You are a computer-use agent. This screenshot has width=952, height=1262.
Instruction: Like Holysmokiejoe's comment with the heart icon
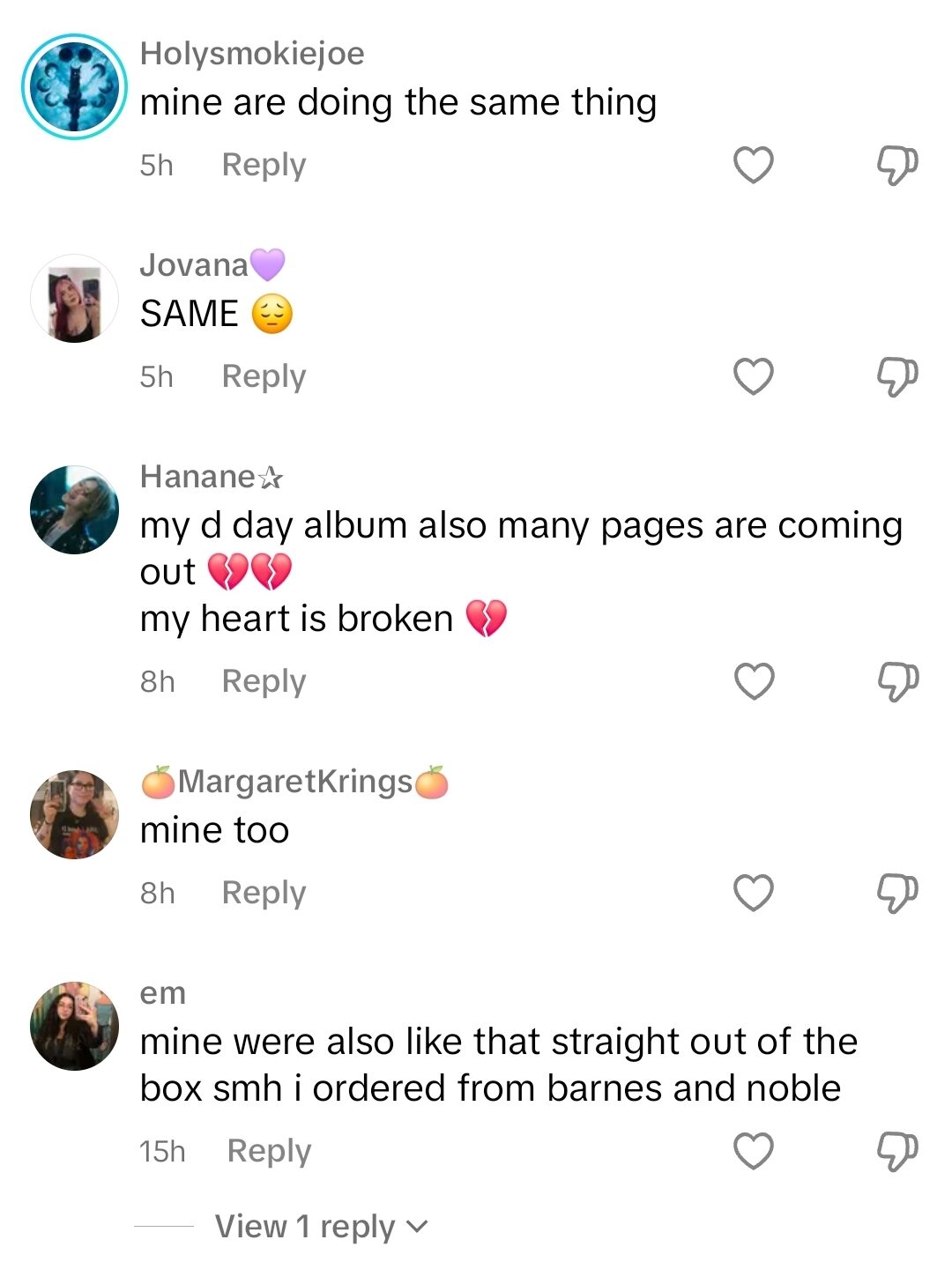(x=754, y=164)
